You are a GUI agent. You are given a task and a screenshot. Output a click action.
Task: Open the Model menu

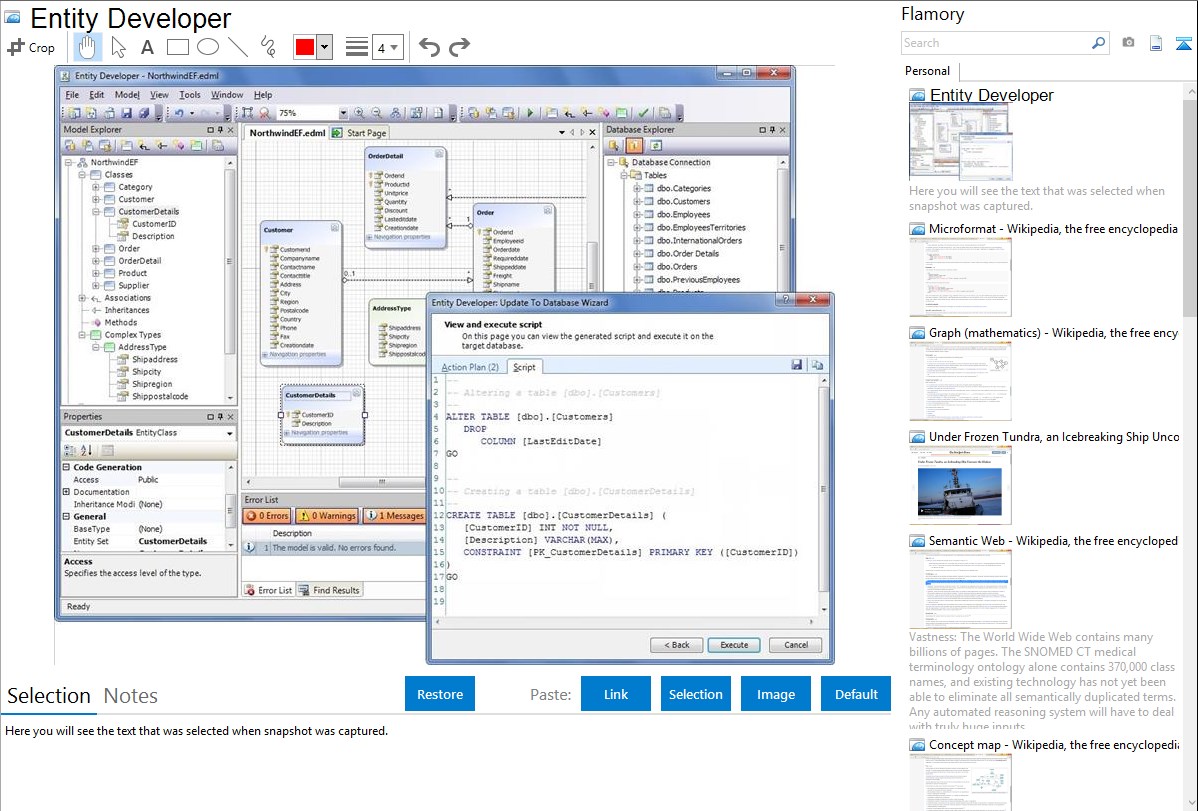[127, 95]
